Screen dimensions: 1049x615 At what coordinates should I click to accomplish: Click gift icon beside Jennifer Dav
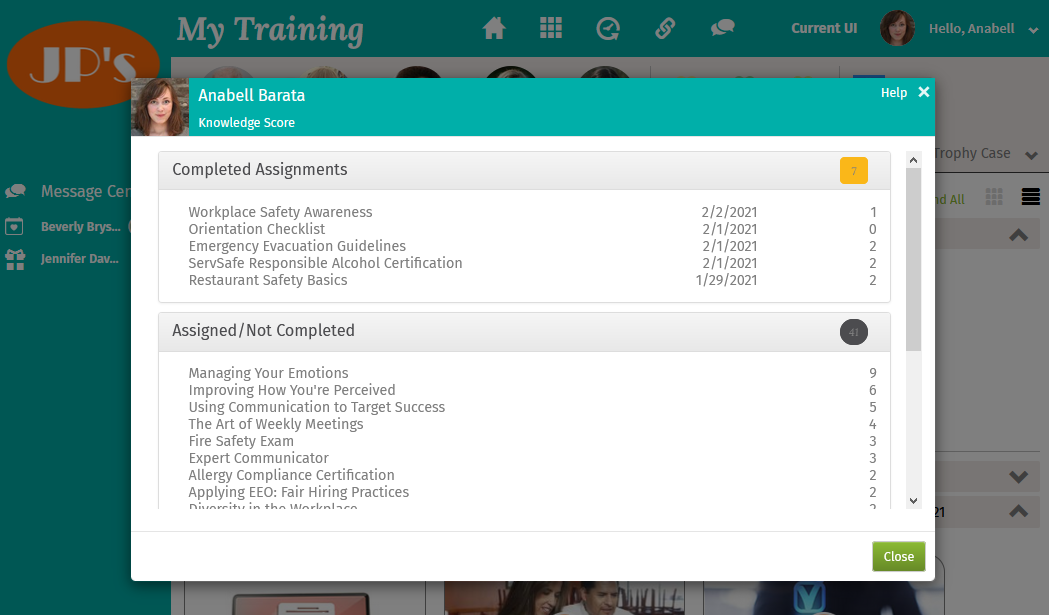click(x=15, y=259)
